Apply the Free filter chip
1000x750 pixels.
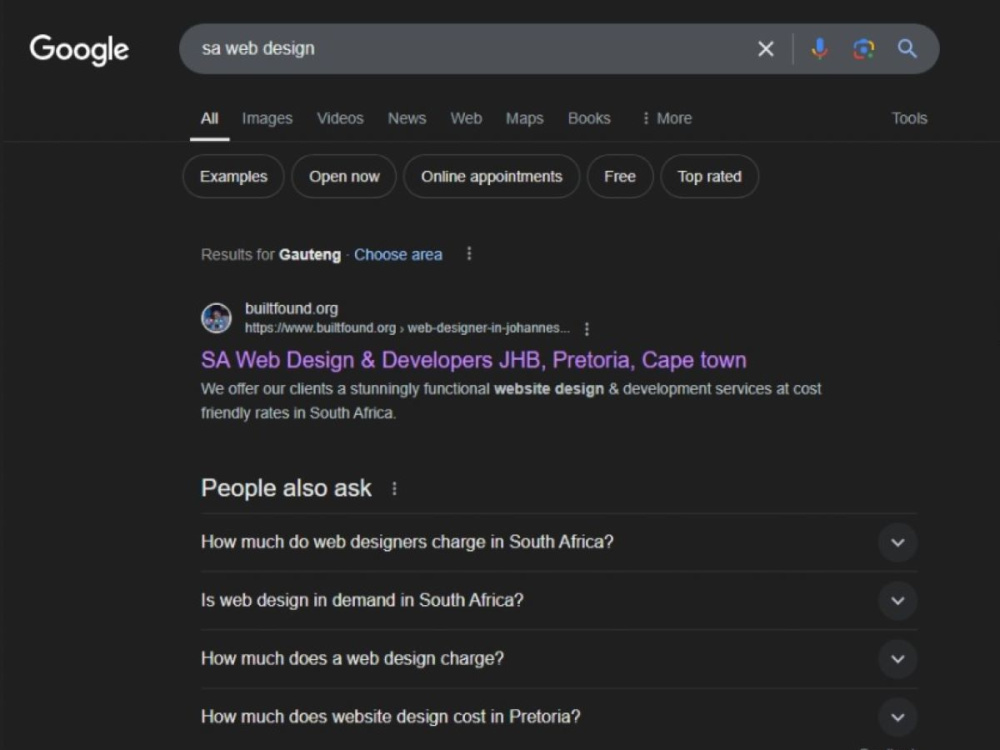tap(619, 177)
